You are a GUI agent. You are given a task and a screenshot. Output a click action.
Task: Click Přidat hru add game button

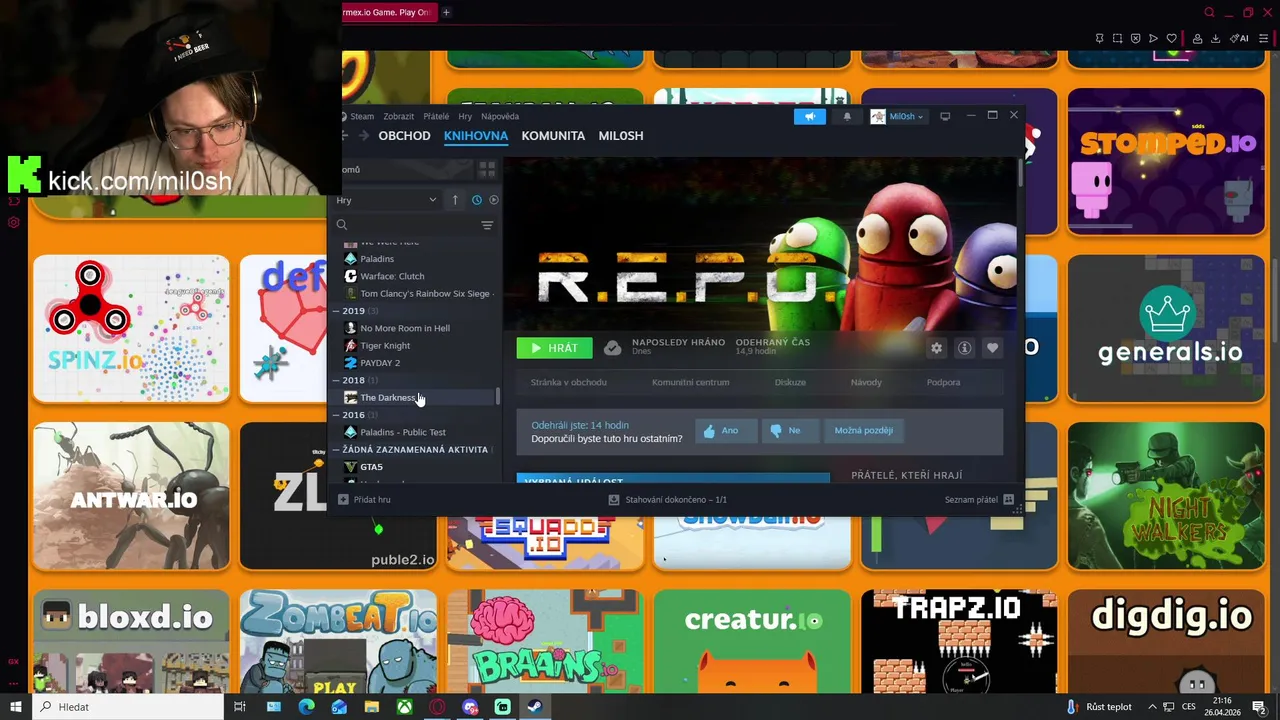click(365, 499)
